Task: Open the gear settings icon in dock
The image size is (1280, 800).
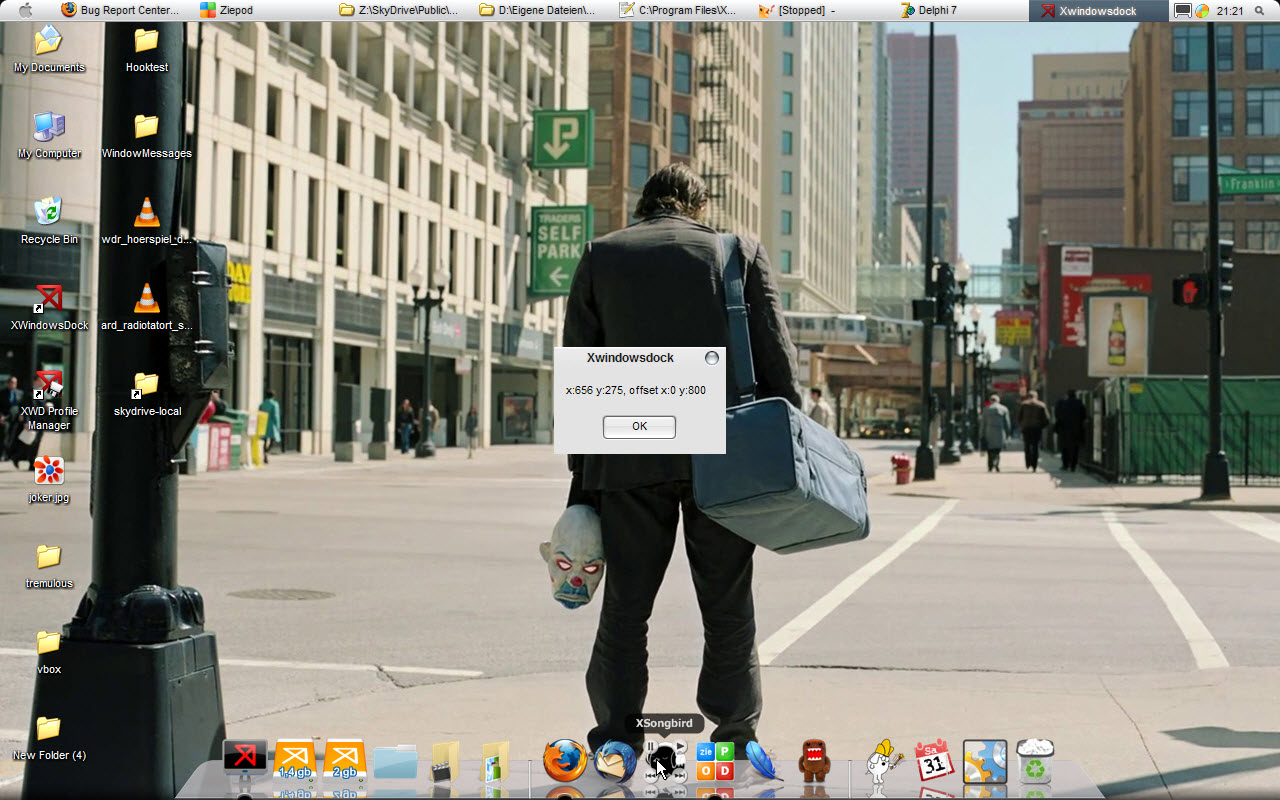Action: pos(984,761)
